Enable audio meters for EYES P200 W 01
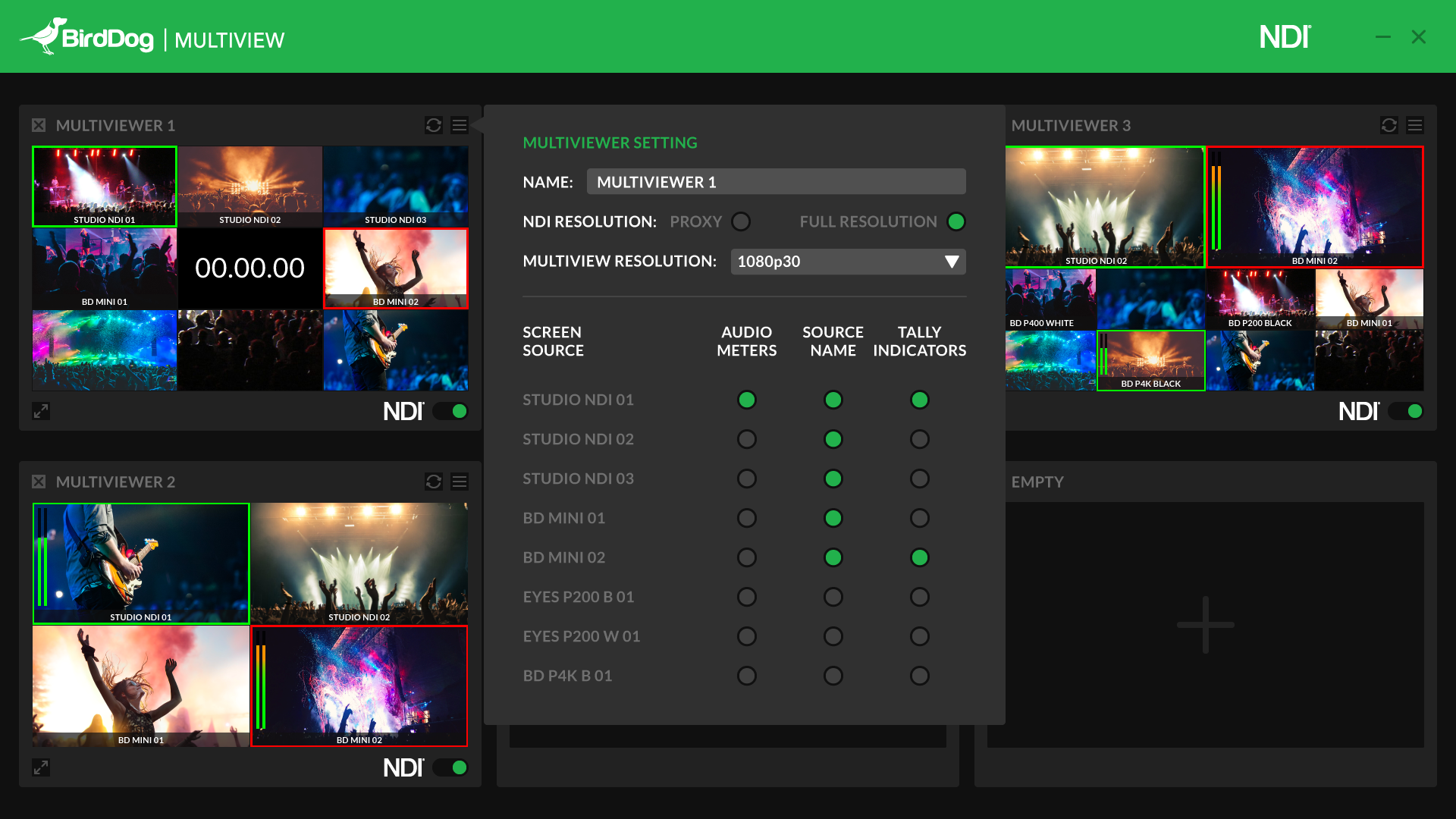Screen dimensions: 1456x819 point(747,636)
